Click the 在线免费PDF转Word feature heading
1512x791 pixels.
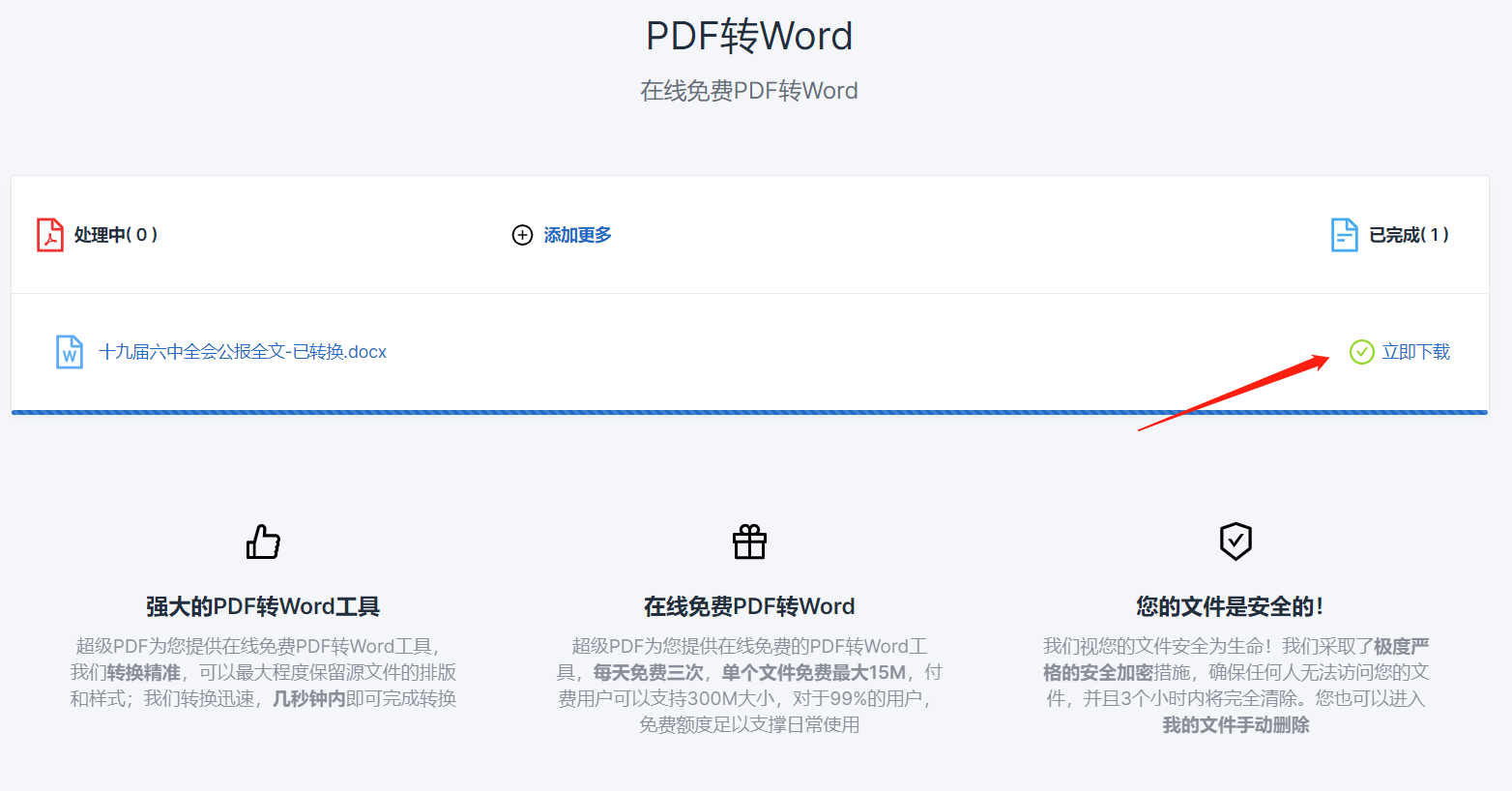tap(749, 606)
